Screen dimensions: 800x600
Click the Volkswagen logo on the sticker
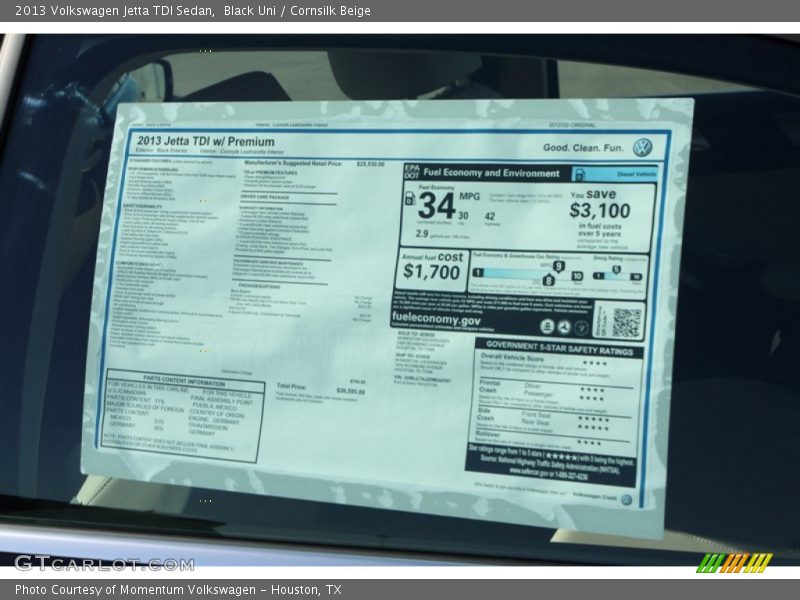(642, 147)
